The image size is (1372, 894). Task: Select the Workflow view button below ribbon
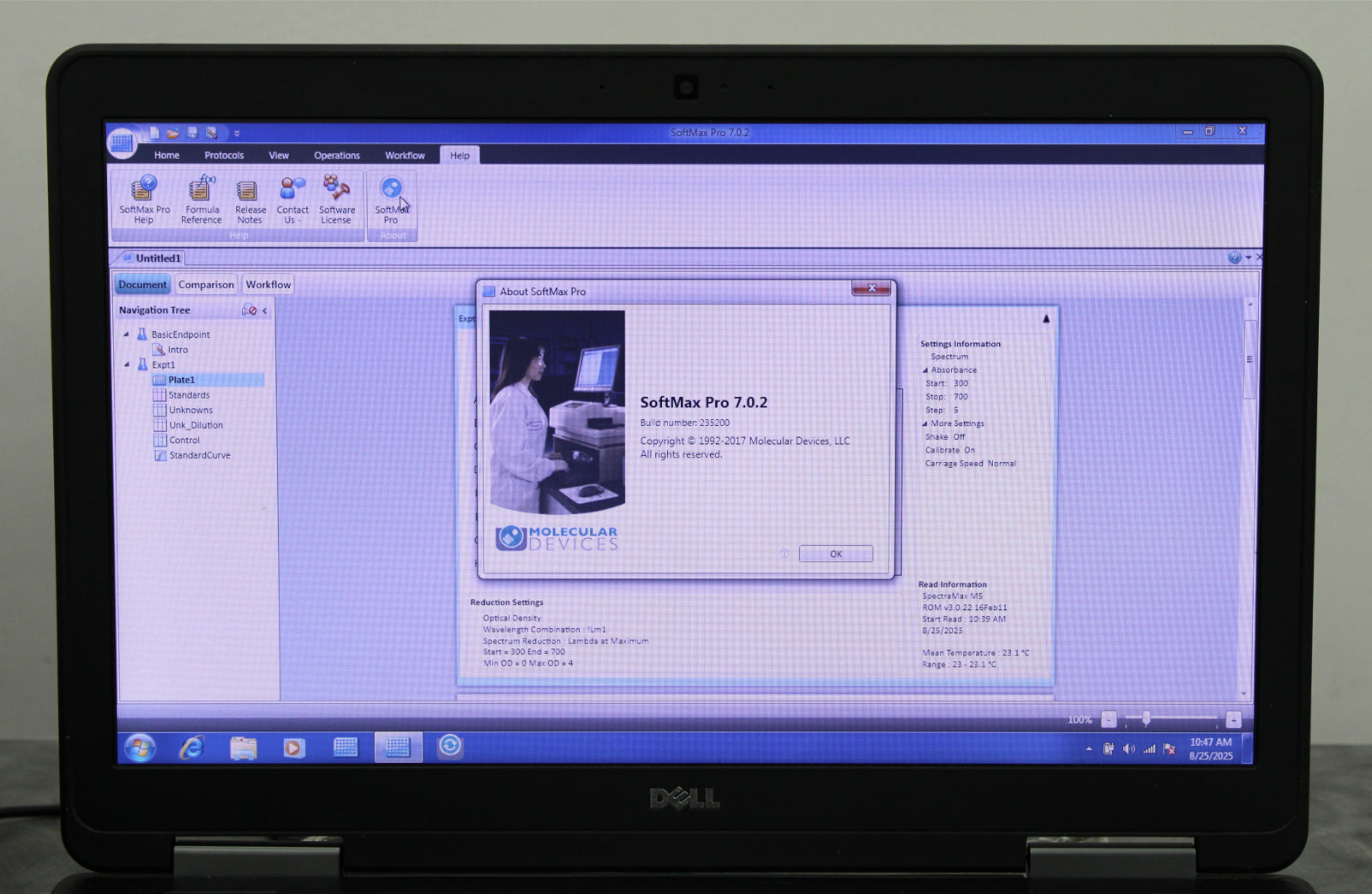[x=268, y=285]
